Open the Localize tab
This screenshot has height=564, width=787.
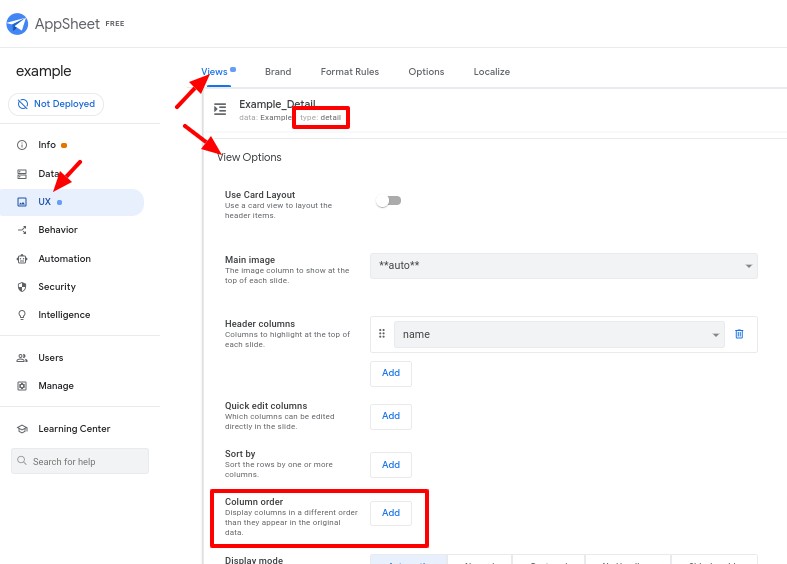(492, 72)
